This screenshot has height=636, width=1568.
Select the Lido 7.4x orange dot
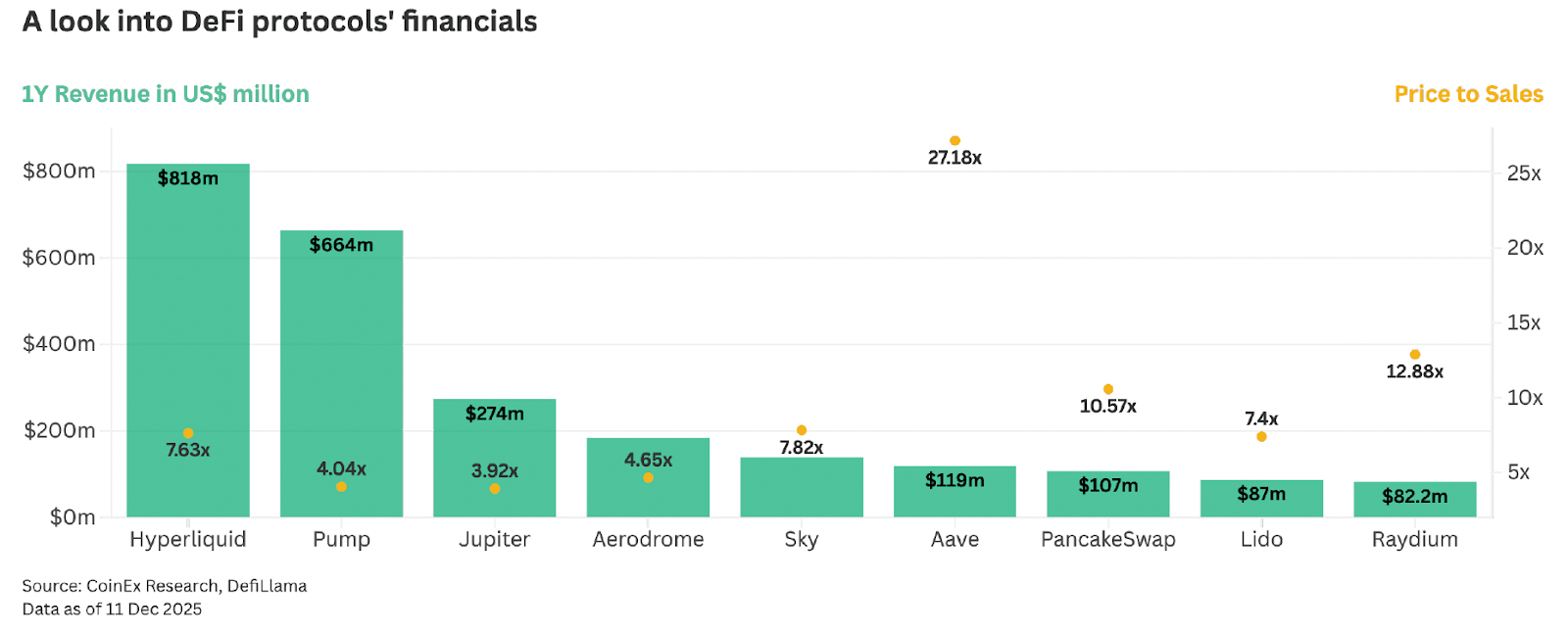pos(1261,436)
